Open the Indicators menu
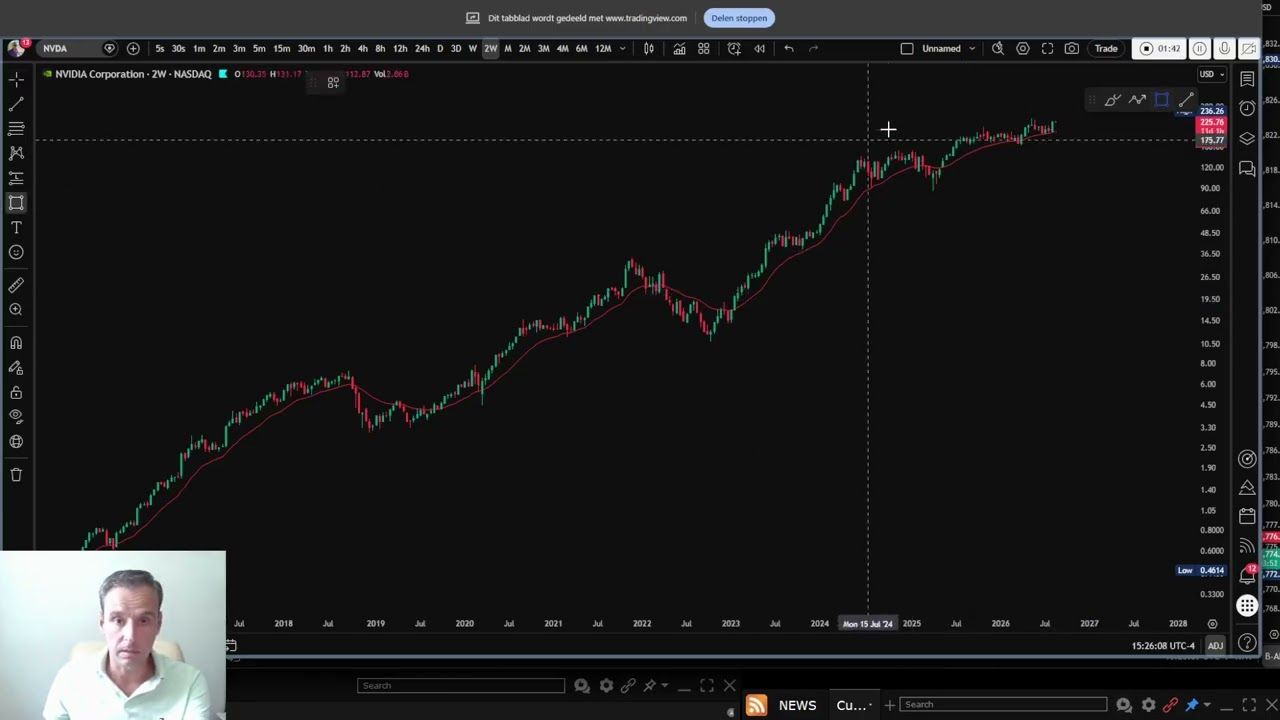The width and height of the screenshot is (1280, 720). pyautogui.click(x=679, y=48)
